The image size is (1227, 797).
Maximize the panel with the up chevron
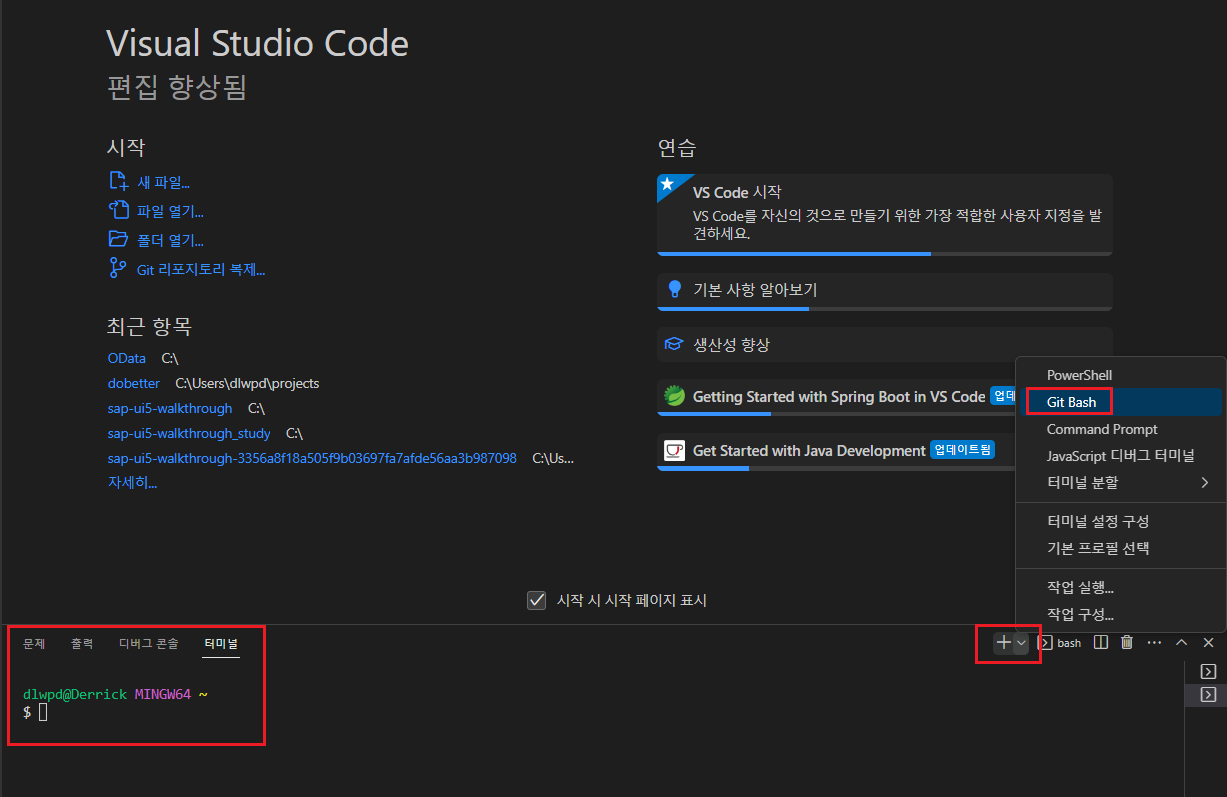point(1181,643)
